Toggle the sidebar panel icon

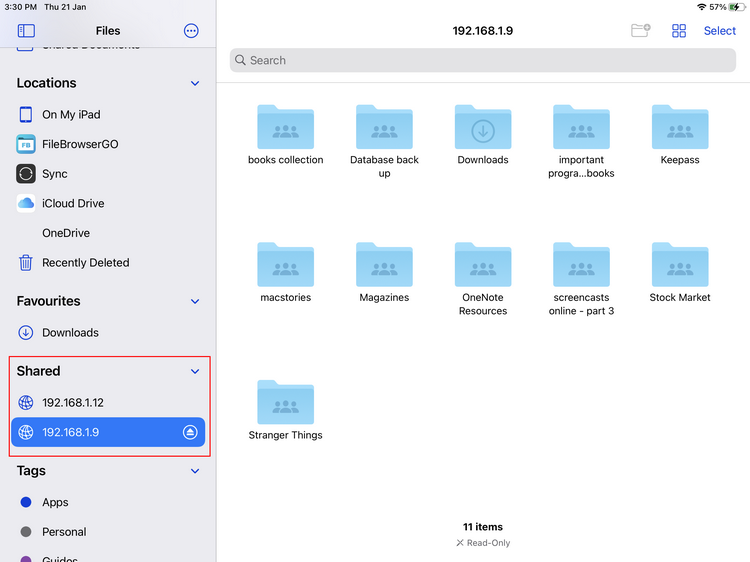26,31
